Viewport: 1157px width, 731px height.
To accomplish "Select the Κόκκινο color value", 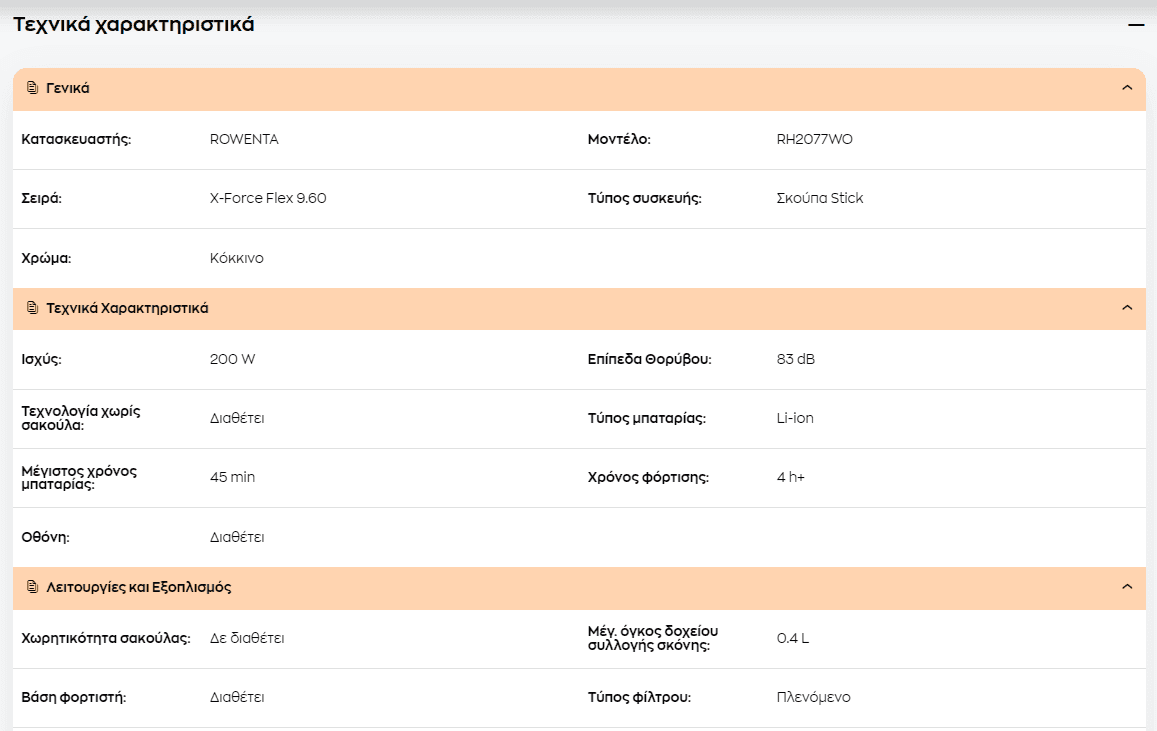I will click(237, 258).
